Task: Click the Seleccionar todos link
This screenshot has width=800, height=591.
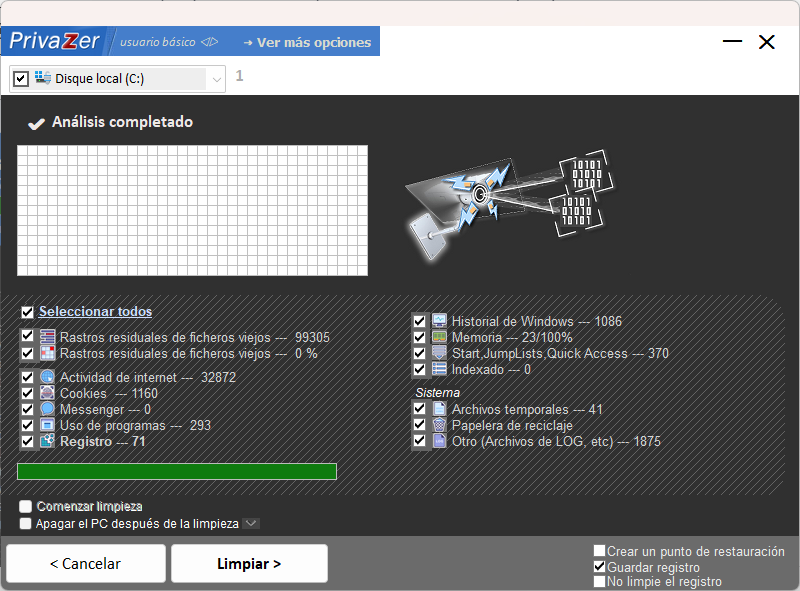Action: pos(95,311)
